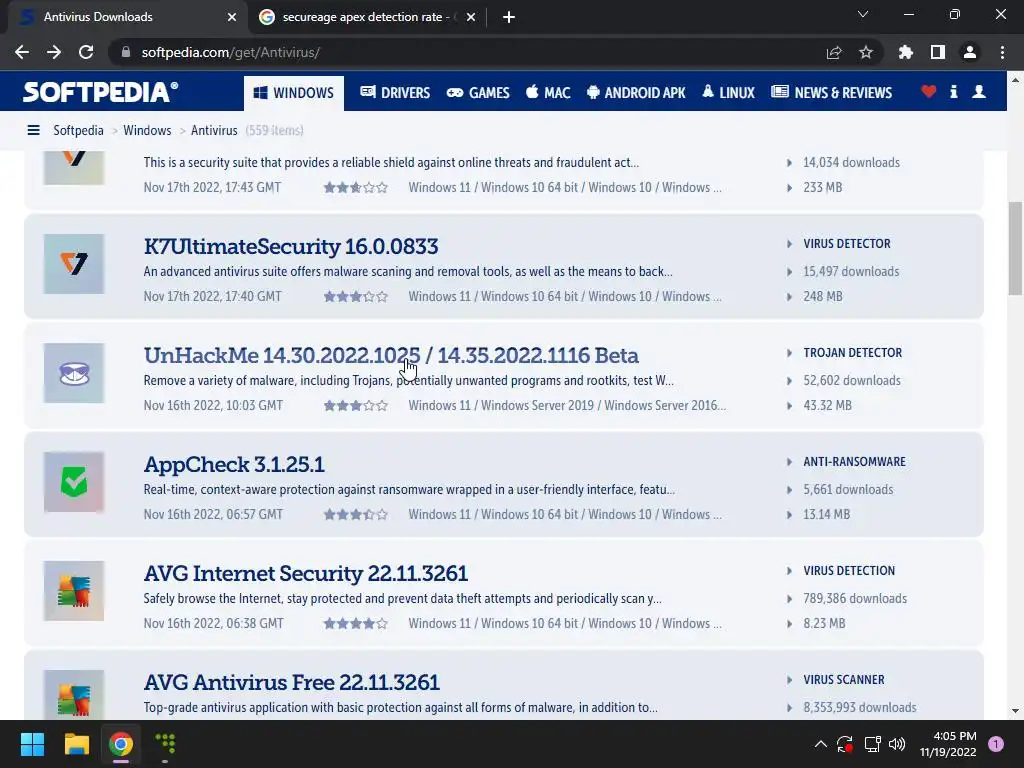Open the volume icon in the system tray
The width and height of the screenshot is (1024, 768).
click(x=897, y=744)
